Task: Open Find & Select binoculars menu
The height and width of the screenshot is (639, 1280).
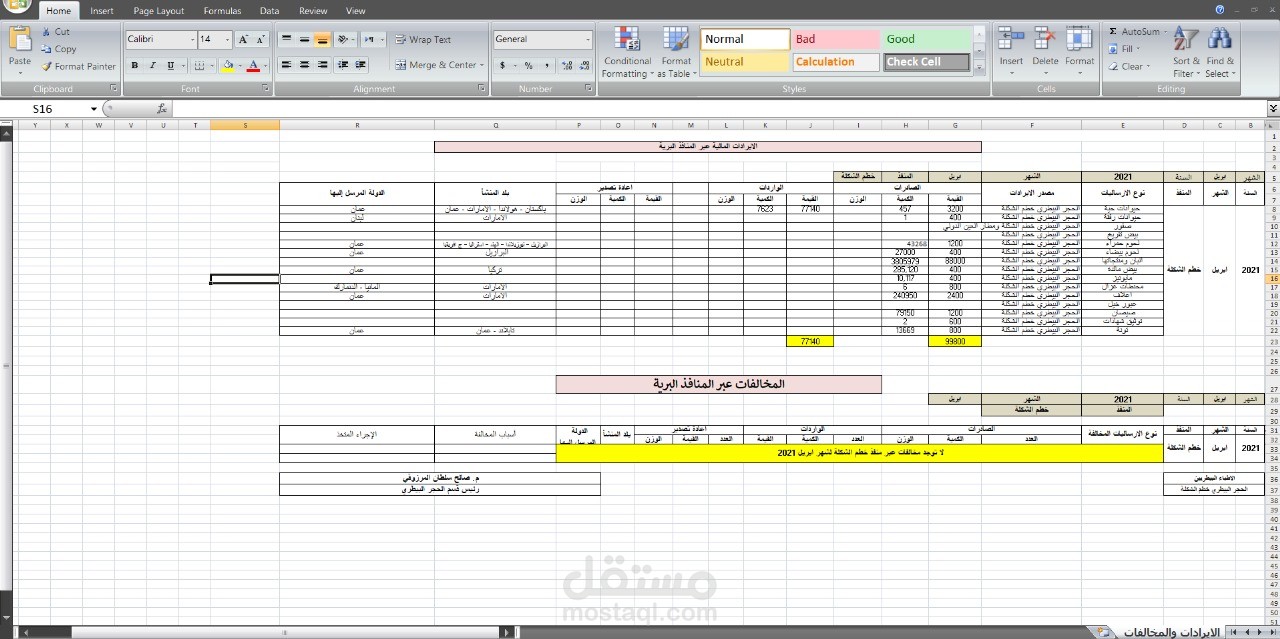Action: pos(1220,53)
